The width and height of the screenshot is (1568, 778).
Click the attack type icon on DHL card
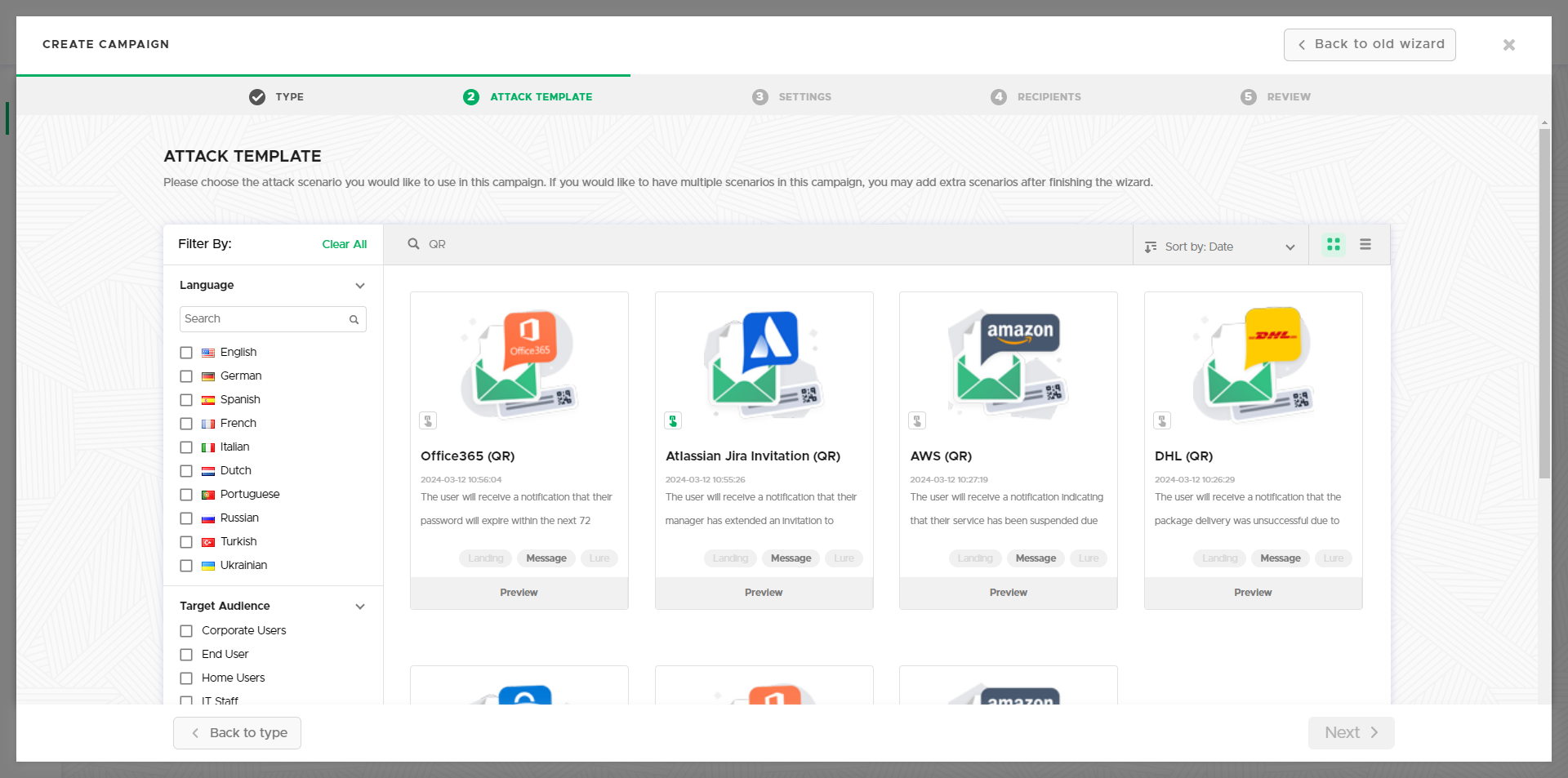[1162, 421]
